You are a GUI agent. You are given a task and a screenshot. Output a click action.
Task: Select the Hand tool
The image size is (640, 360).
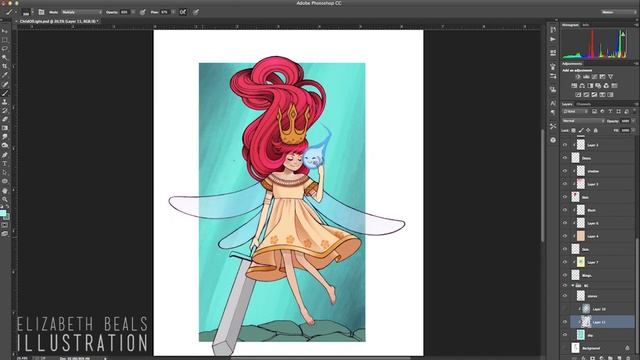point(5,191)
